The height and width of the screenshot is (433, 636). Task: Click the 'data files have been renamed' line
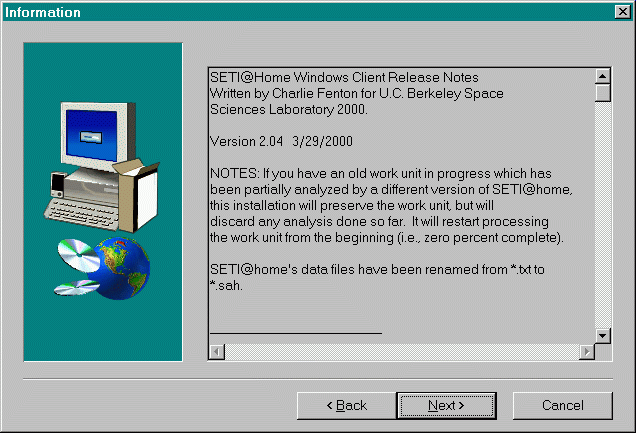pos(377,270)
